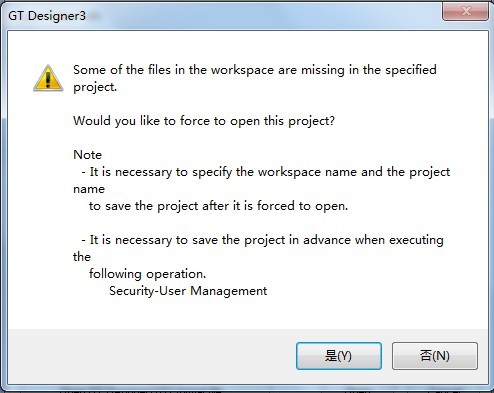Image resolution: width=494 pixels, height=393 pixels.
Task: Click the empty title bar area left of the close button
Action: (267, 15)
